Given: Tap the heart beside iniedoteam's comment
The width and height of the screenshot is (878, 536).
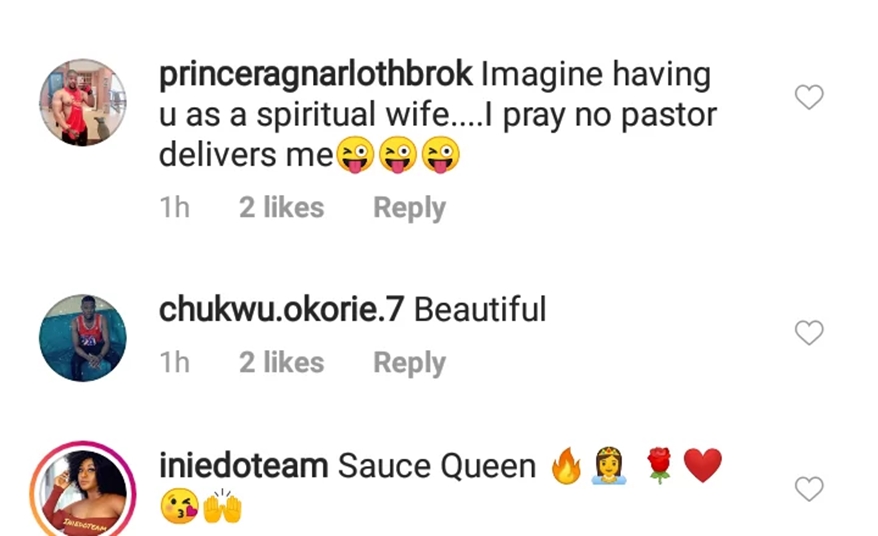Looking at the screenshot, I should point(808,489).
